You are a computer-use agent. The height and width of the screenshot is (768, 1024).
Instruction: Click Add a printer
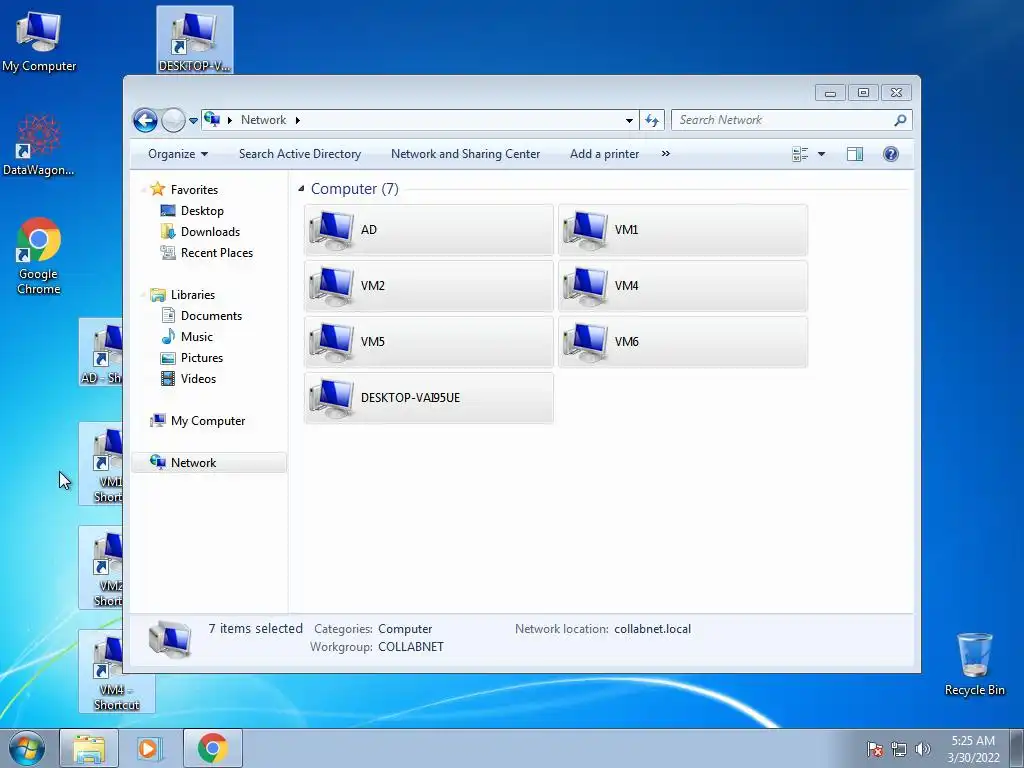point(604,154)
